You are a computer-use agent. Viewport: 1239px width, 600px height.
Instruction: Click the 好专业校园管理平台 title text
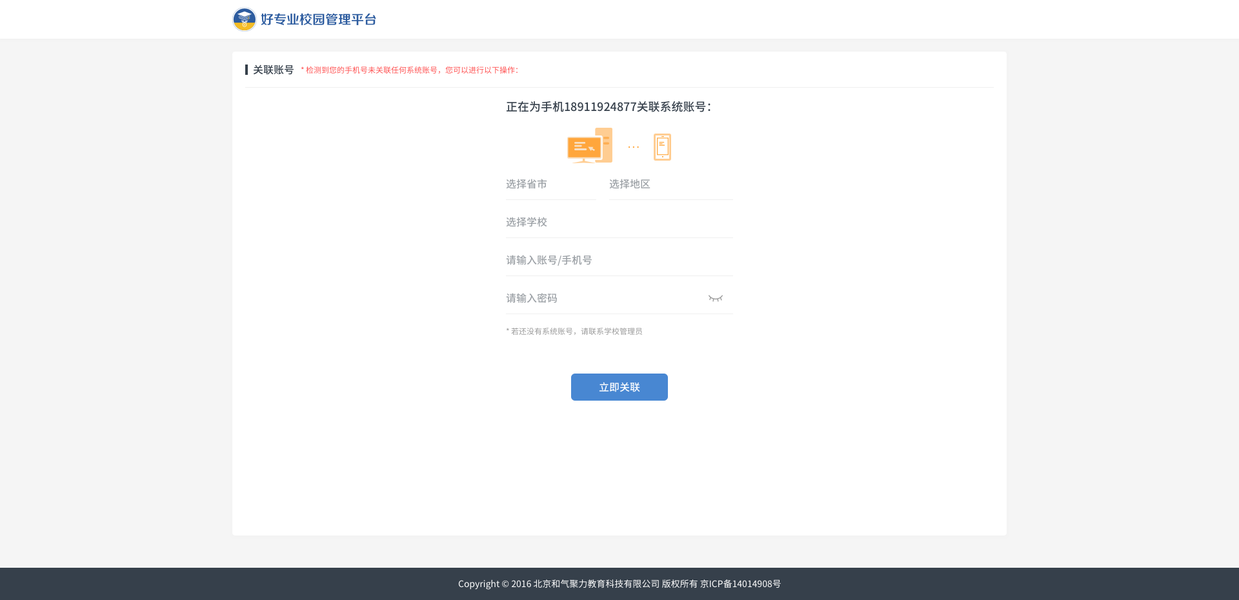(x=318, y=19)
